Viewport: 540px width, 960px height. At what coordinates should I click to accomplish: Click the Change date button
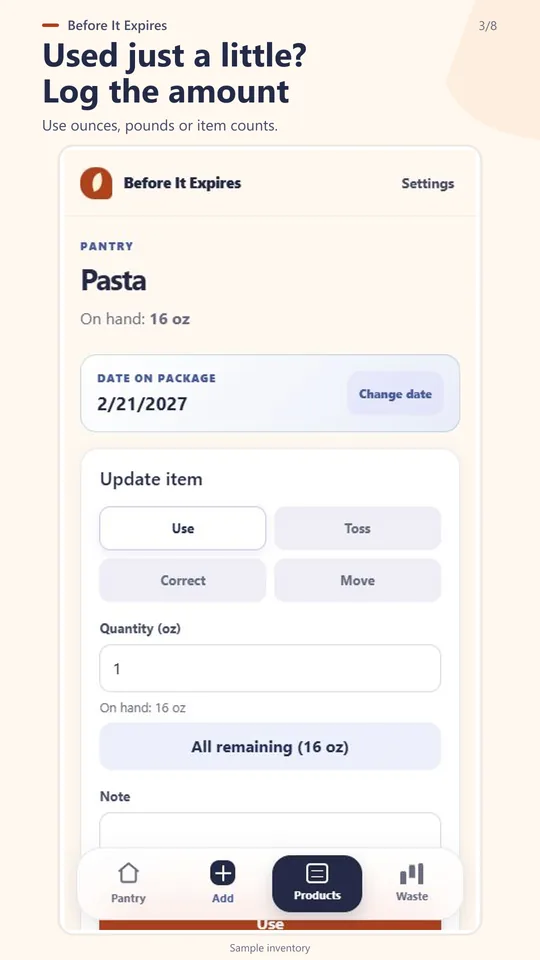coord(396,394)
